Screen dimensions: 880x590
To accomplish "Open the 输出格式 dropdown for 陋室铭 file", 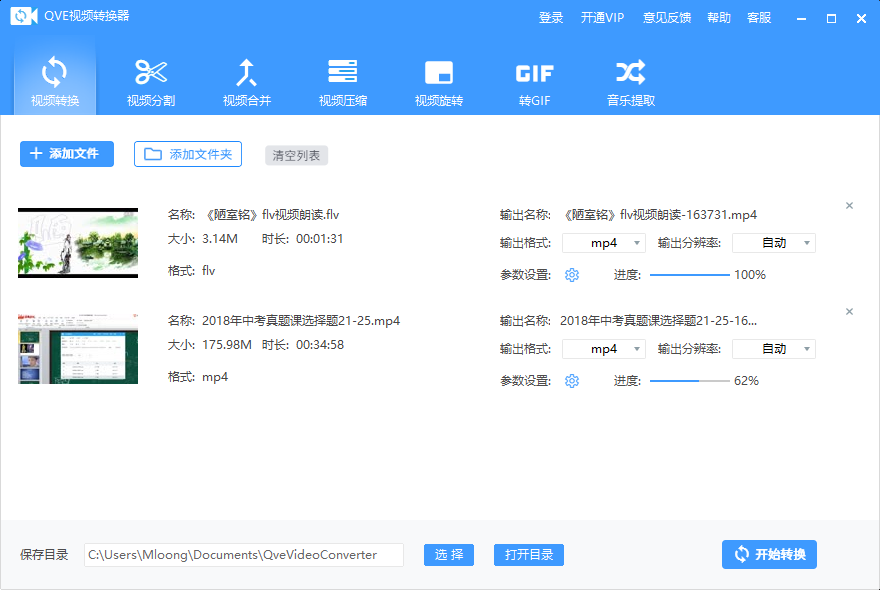I will pos(603,242).
